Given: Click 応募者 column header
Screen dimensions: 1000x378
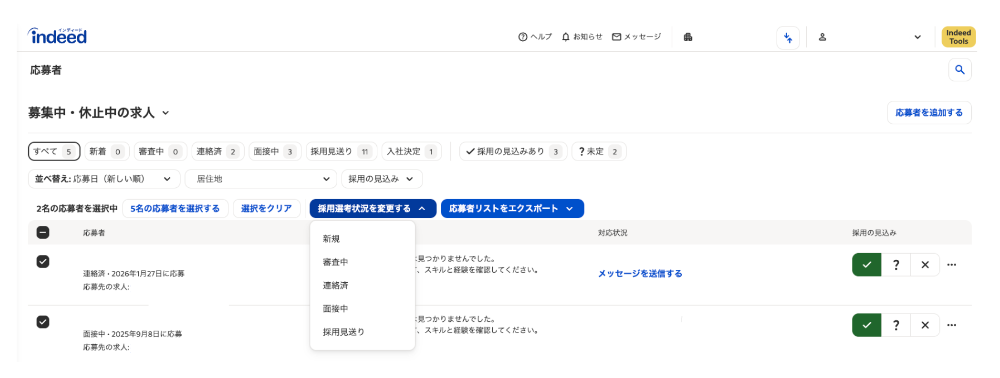Looking at the screenshot, I should coord(94,233).
